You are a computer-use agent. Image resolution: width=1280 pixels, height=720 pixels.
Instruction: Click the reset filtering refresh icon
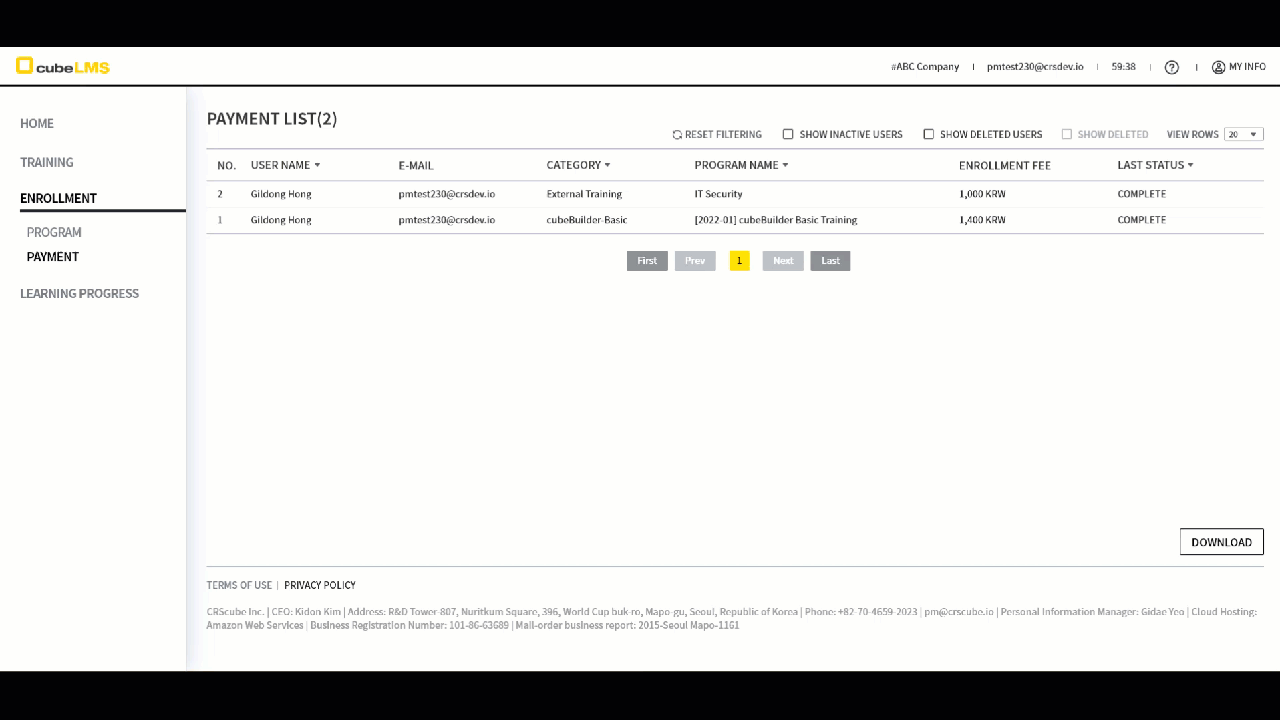click(x=677, y=135)
